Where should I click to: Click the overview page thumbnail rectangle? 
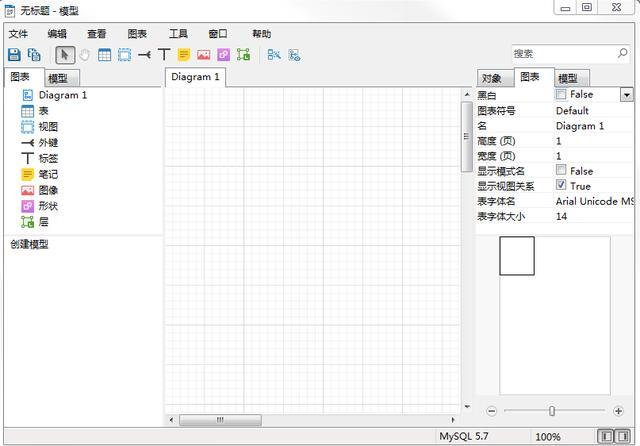tap(517, 256)
